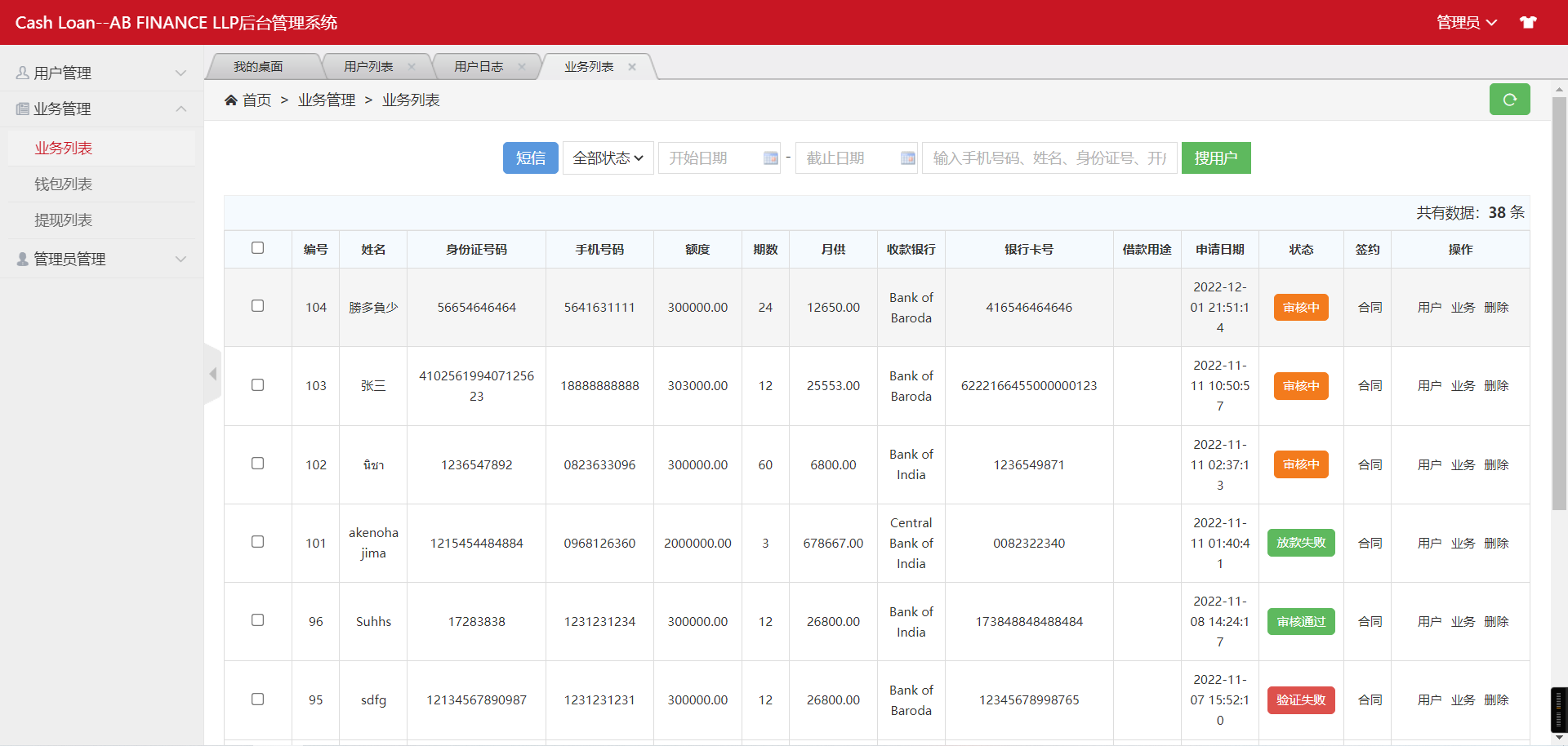The width and height of the screenshot is (1568, 746).
Task: Open the 全部状态 status dropdown
Action: tap(608, 158)
